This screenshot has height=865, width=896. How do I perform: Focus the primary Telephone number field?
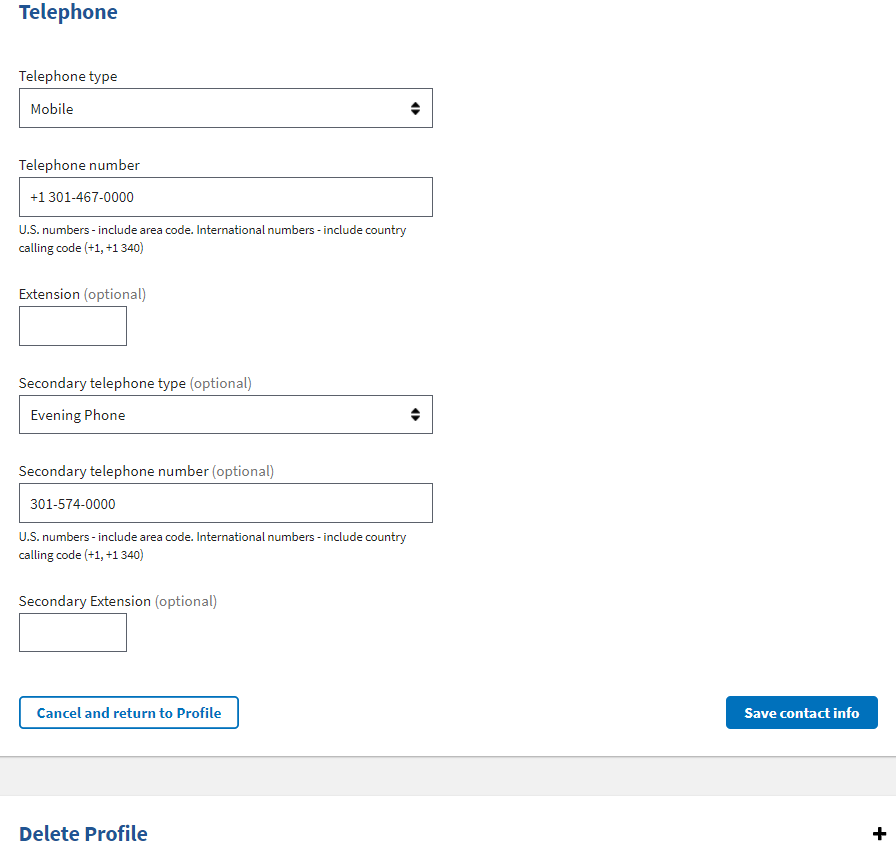[225, 197]
